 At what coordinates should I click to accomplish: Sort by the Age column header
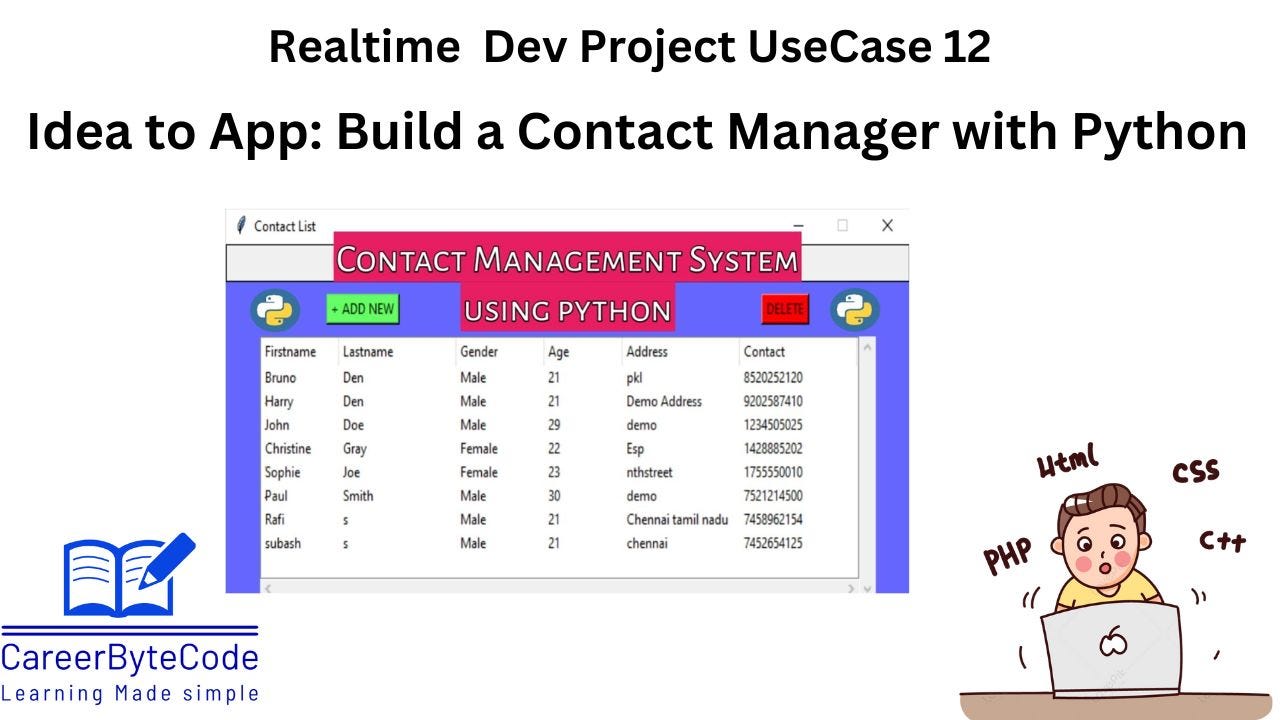557,352
